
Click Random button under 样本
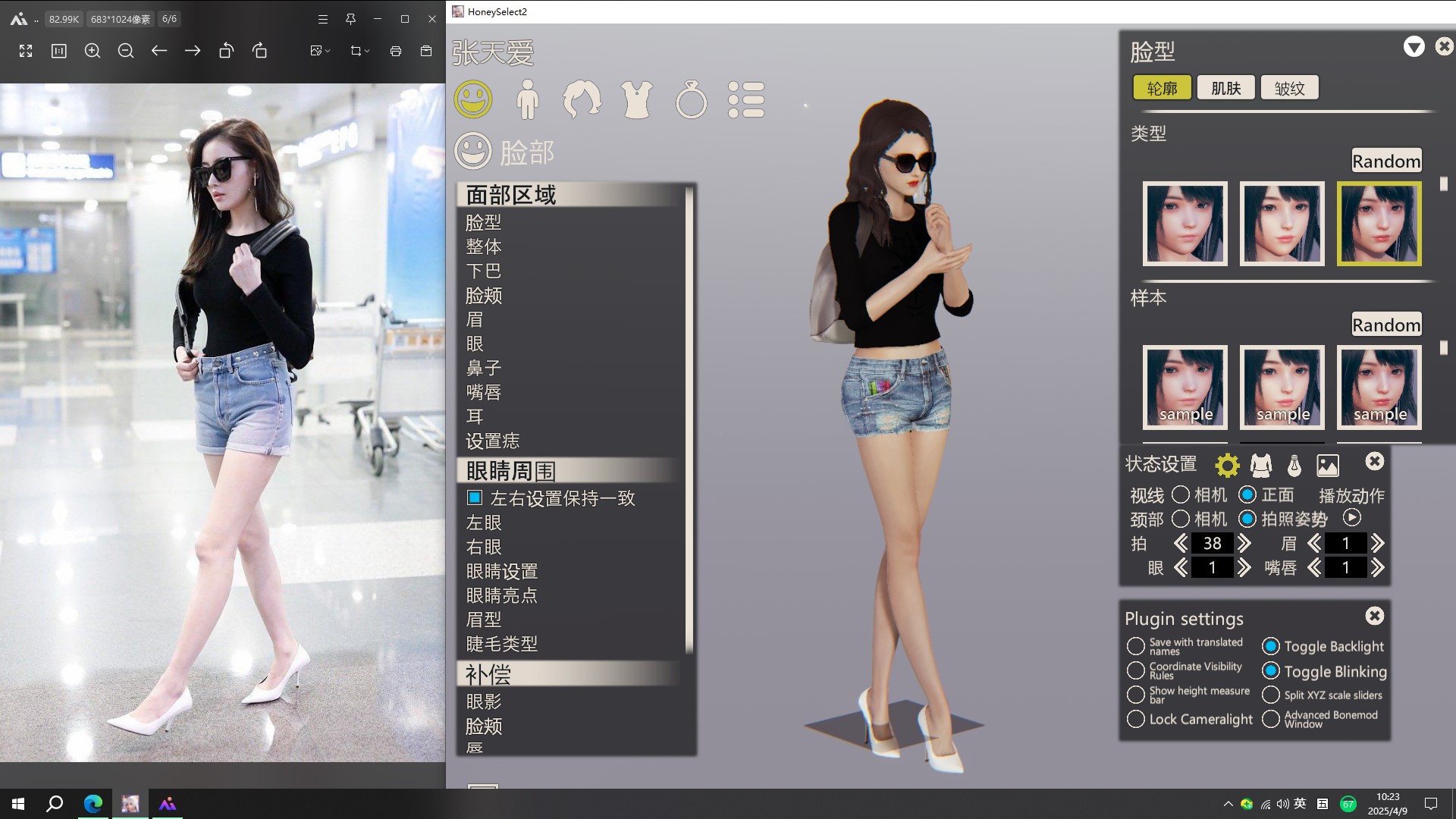tap(1385, 325)
